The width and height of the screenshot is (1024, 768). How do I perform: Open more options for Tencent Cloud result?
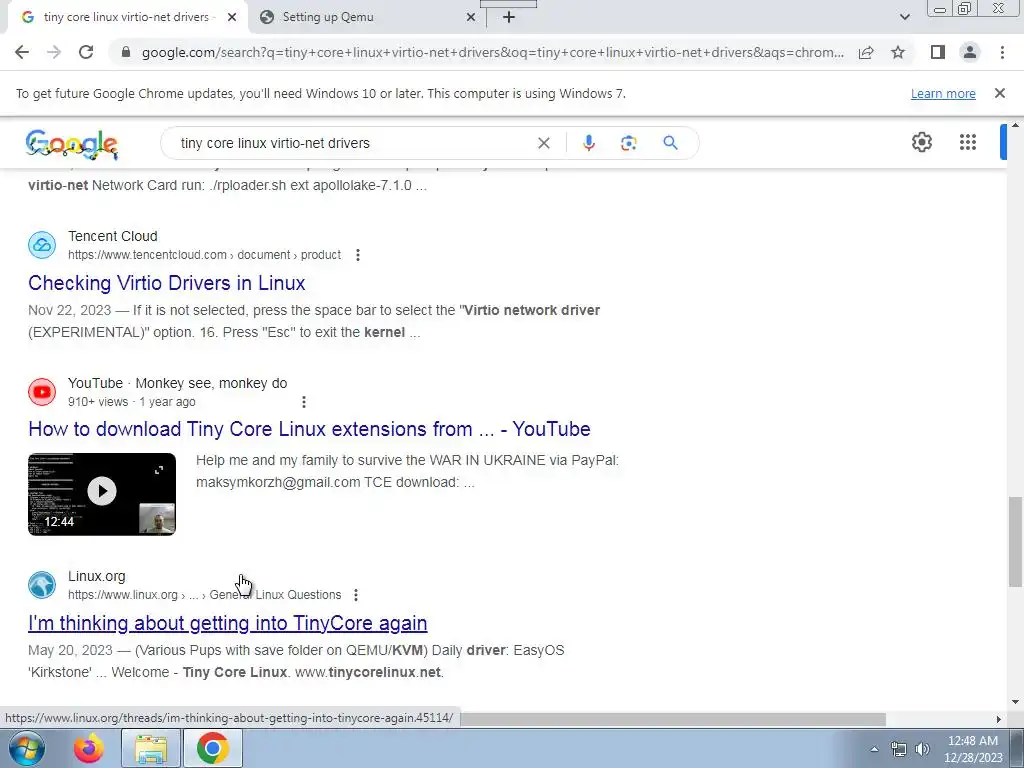point(357,255)
